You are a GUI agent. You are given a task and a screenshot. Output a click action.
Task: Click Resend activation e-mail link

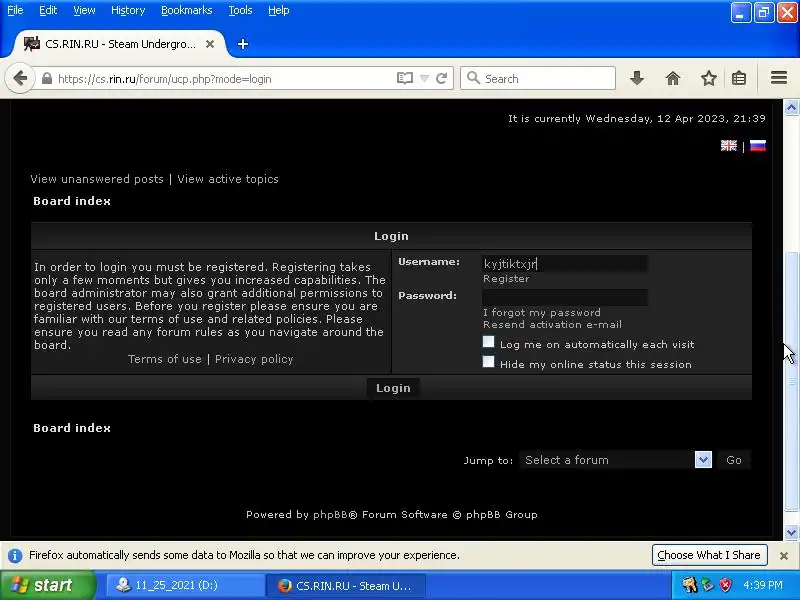[553, 324]
